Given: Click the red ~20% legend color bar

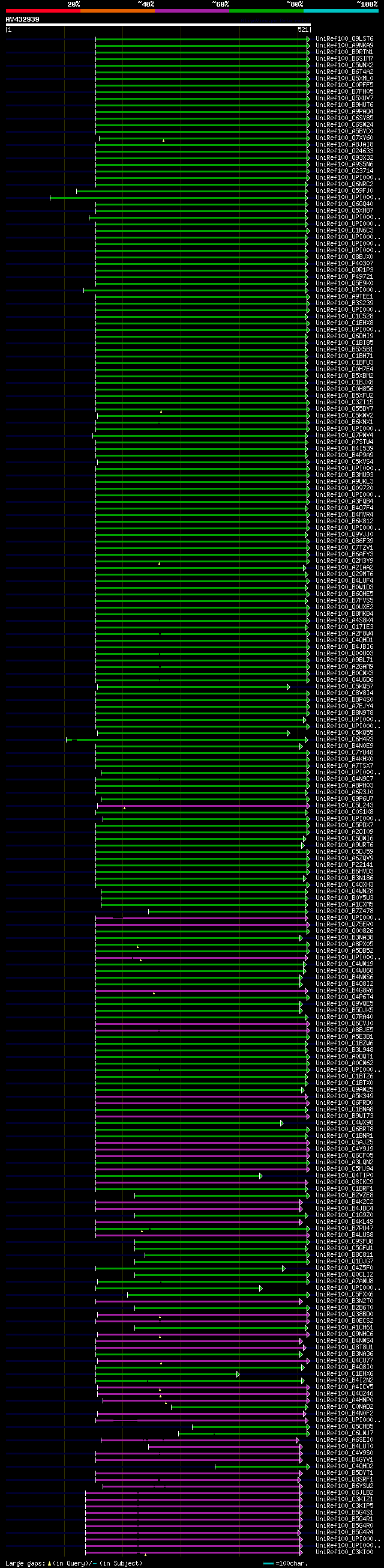Looking at the screenshot, I should pyautogui.click(x=43, y=11).
